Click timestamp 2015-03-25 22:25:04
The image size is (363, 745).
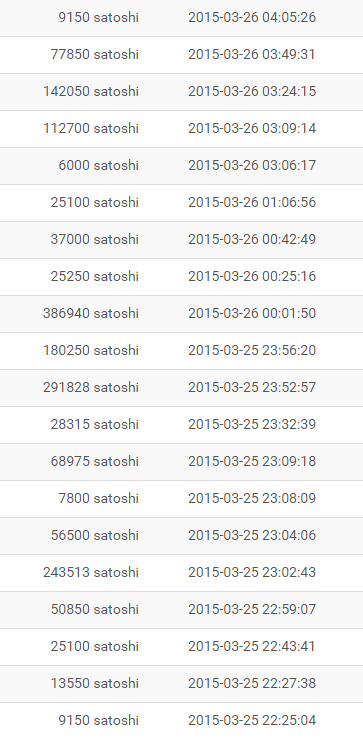(x=252, y=721)
